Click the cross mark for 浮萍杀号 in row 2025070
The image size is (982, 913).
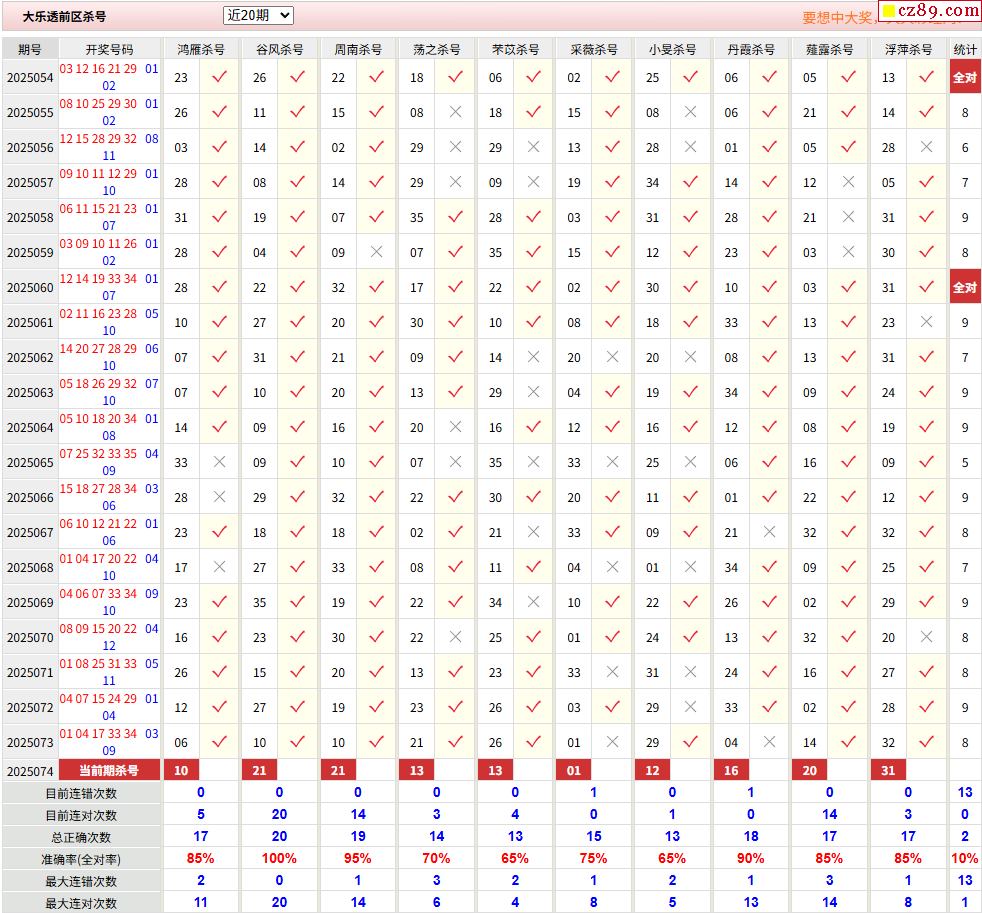coord(926,637)
